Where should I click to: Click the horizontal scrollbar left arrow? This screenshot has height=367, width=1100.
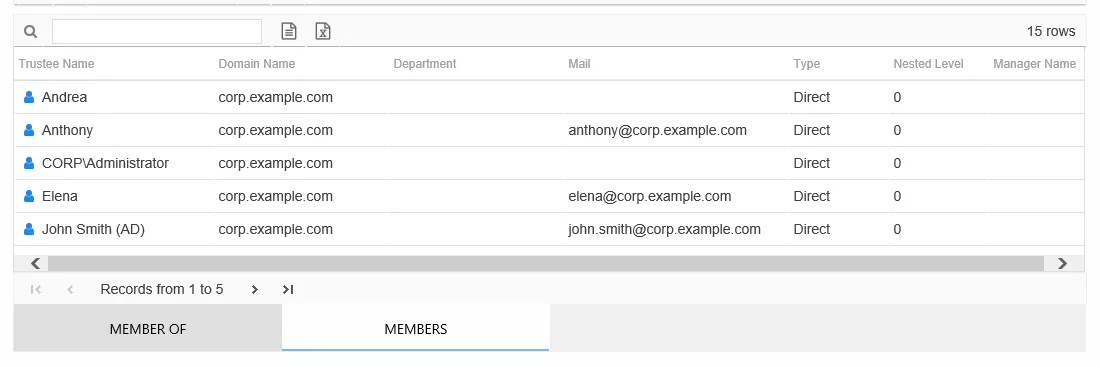pos(36,263)
